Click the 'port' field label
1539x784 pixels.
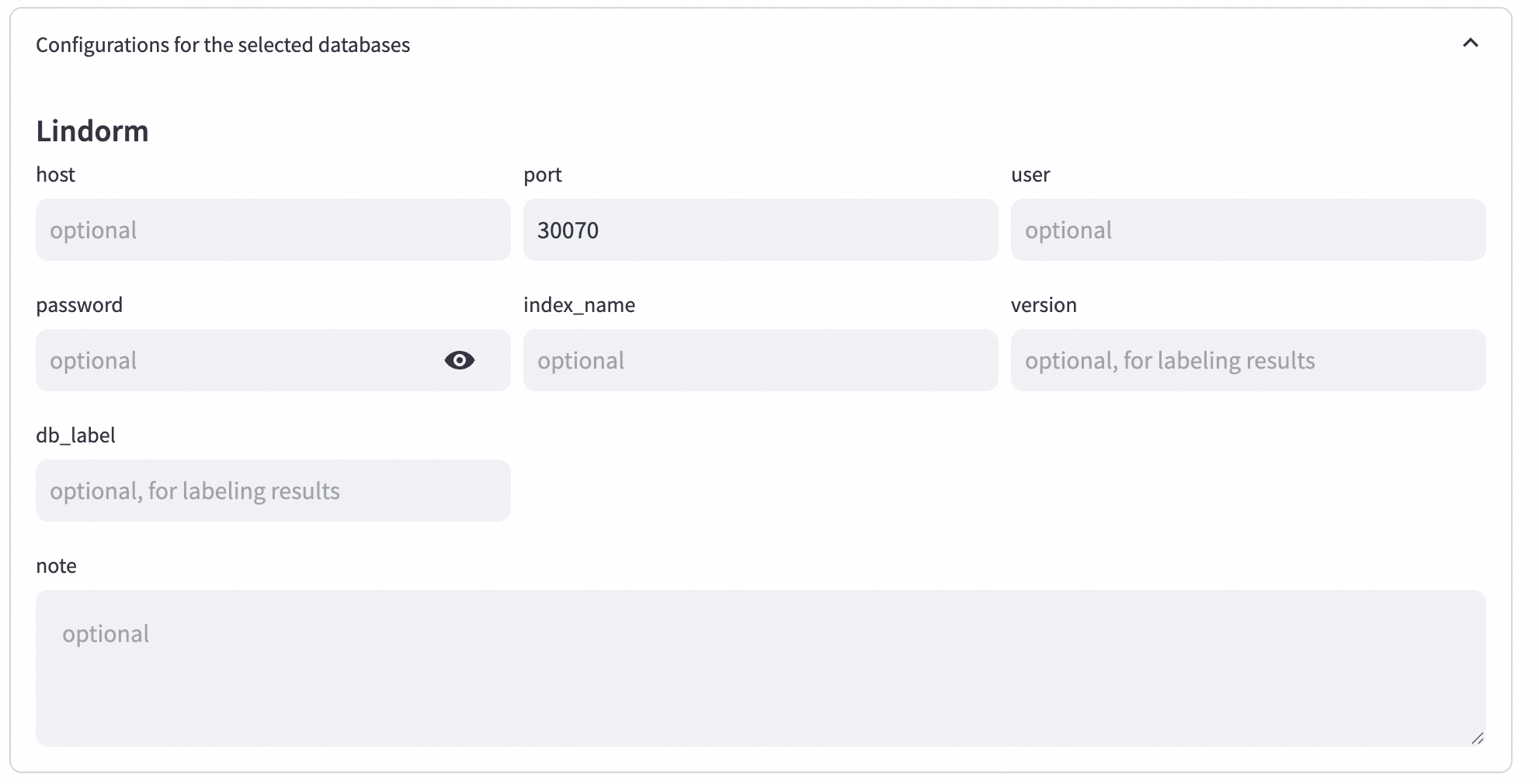pos(543,175)
